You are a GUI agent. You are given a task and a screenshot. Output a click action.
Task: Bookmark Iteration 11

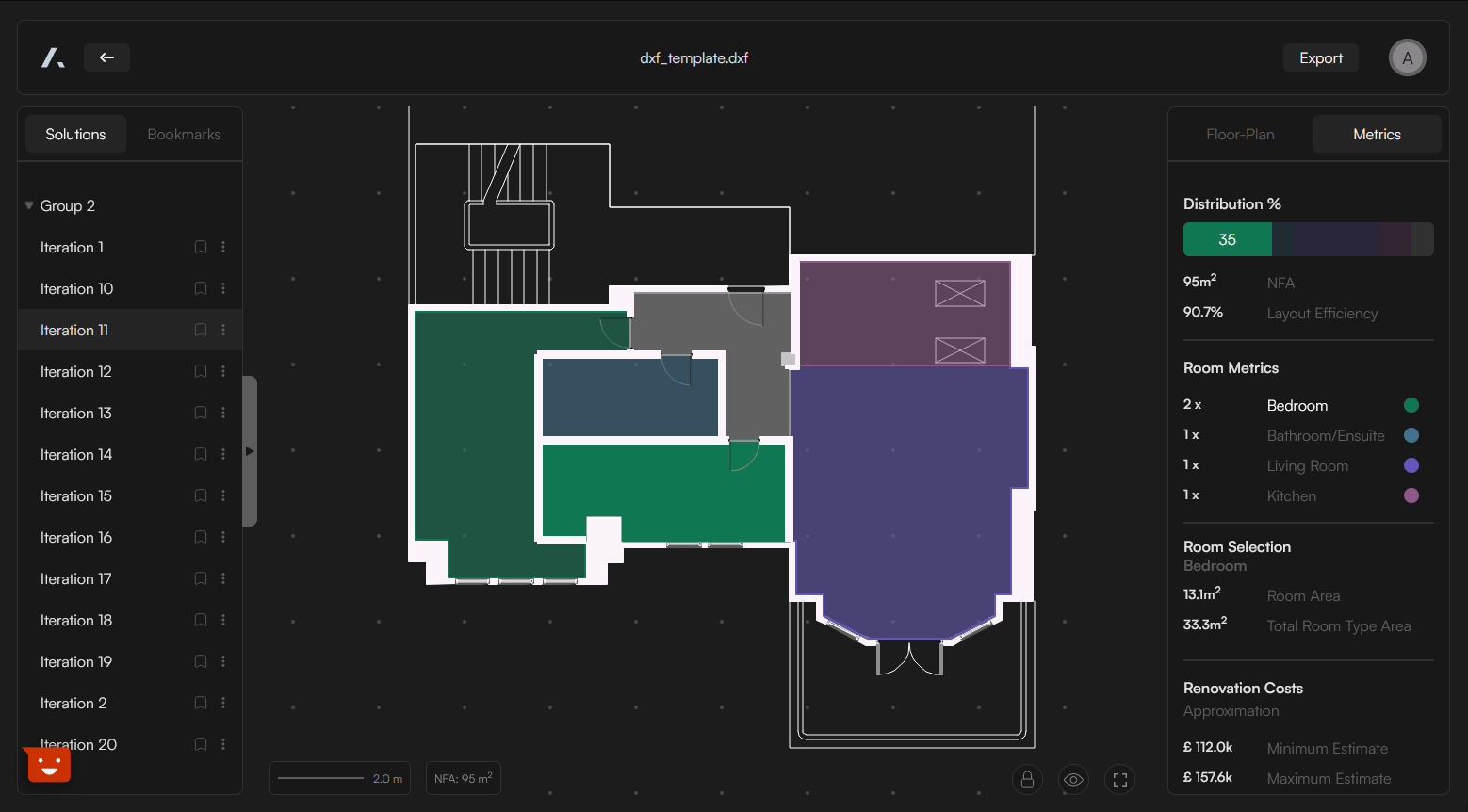[201, 330]
